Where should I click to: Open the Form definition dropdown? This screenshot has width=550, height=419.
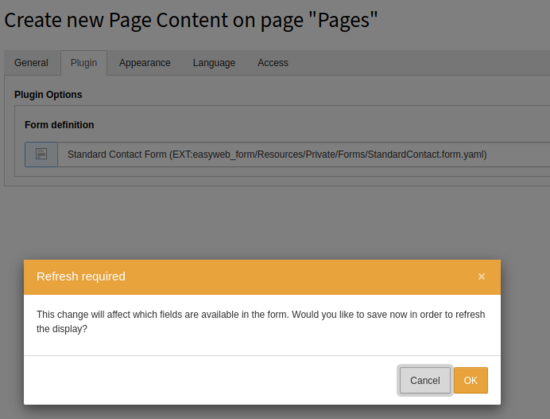(x=304, y=154)
